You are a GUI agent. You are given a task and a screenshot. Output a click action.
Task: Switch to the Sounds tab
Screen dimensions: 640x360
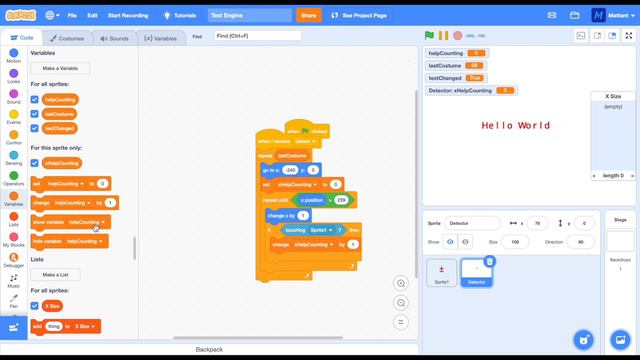point(114,38)
